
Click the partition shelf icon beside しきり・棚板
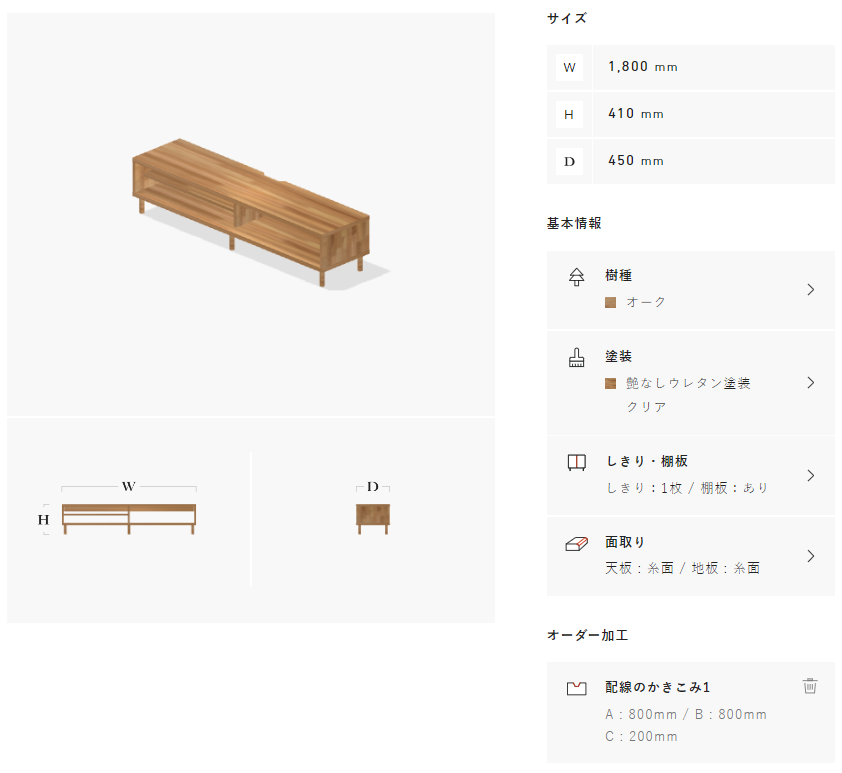576,462
